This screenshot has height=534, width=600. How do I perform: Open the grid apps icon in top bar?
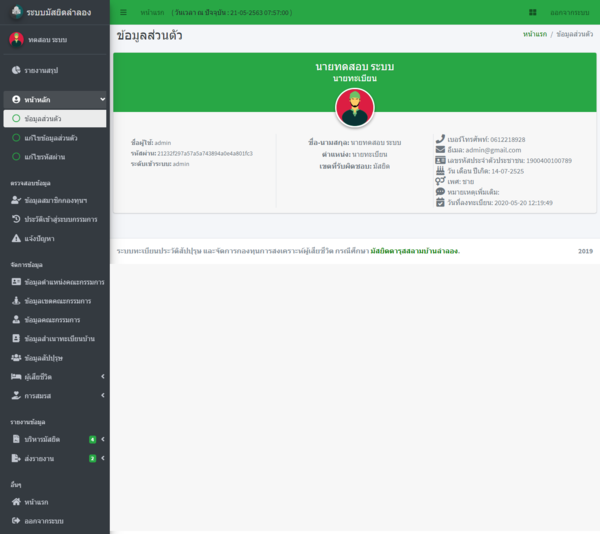point(532,12)
